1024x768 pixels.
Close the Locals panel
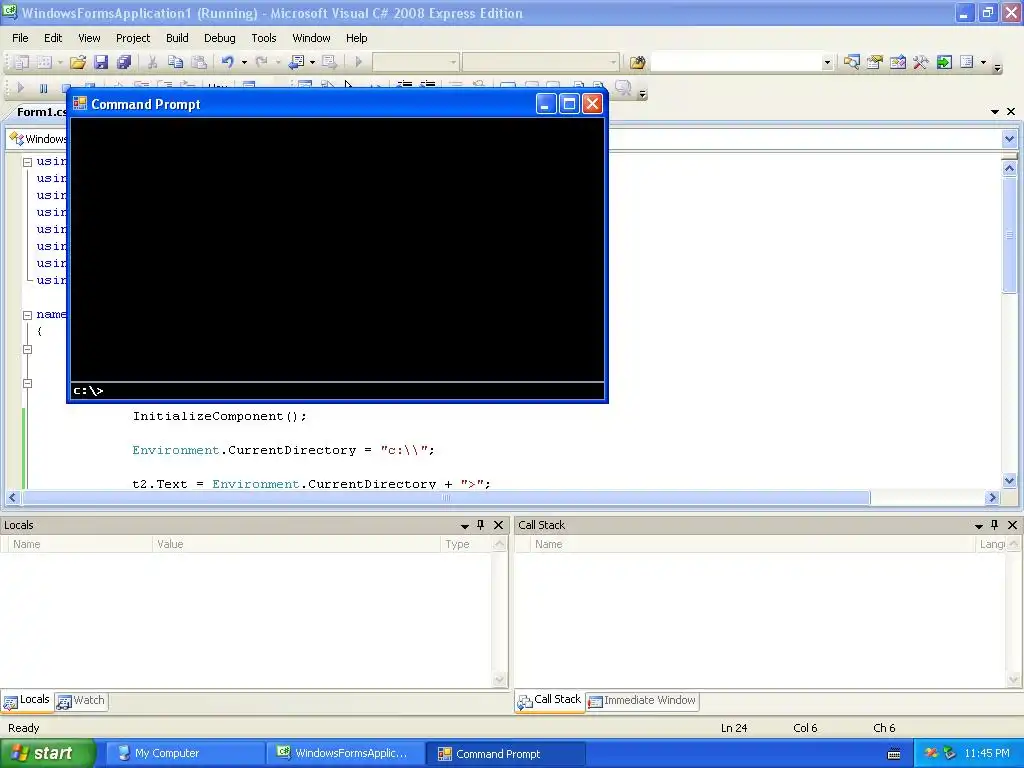coord(498,524)
